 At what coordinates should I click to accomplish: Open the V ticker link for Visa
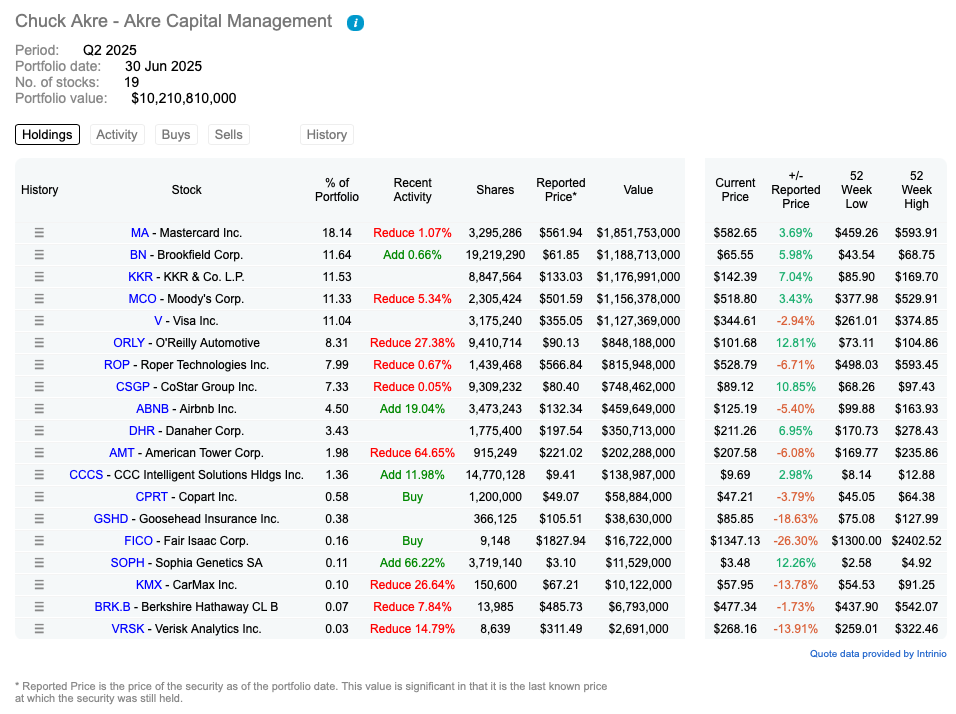(x=158, y=321)
